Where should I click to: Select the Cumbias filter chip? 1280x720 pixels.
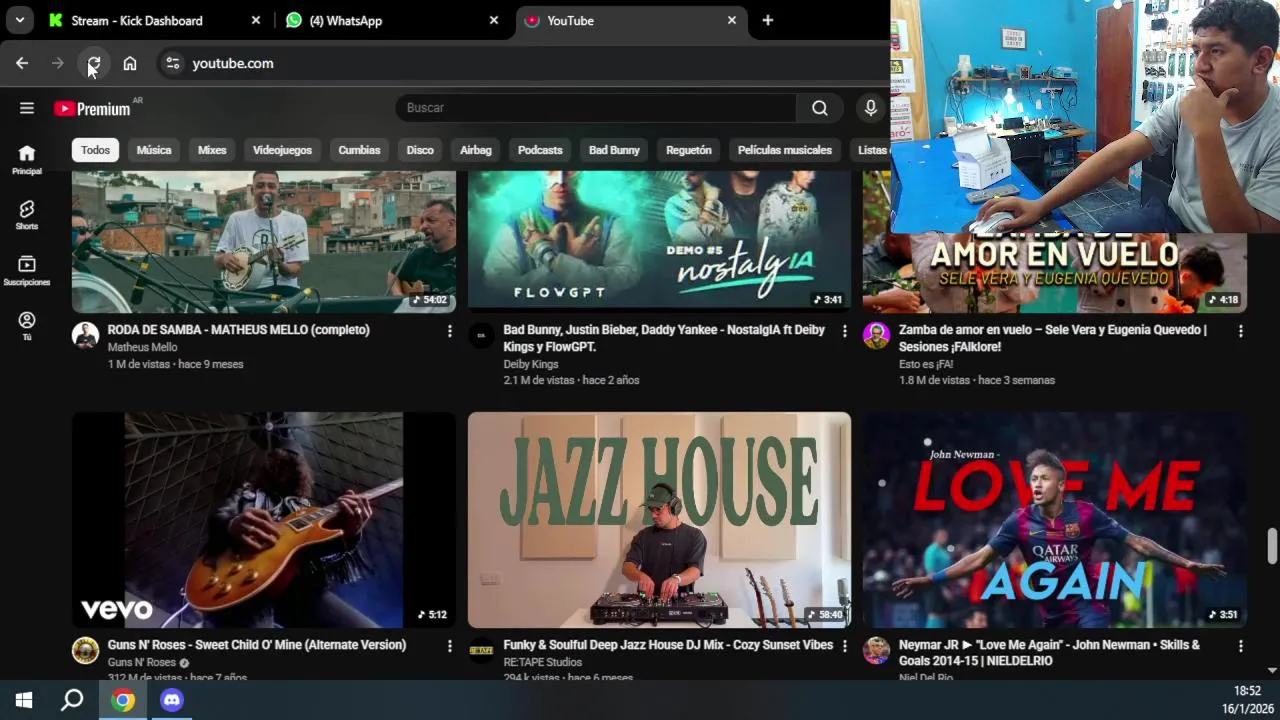point(359,150)
